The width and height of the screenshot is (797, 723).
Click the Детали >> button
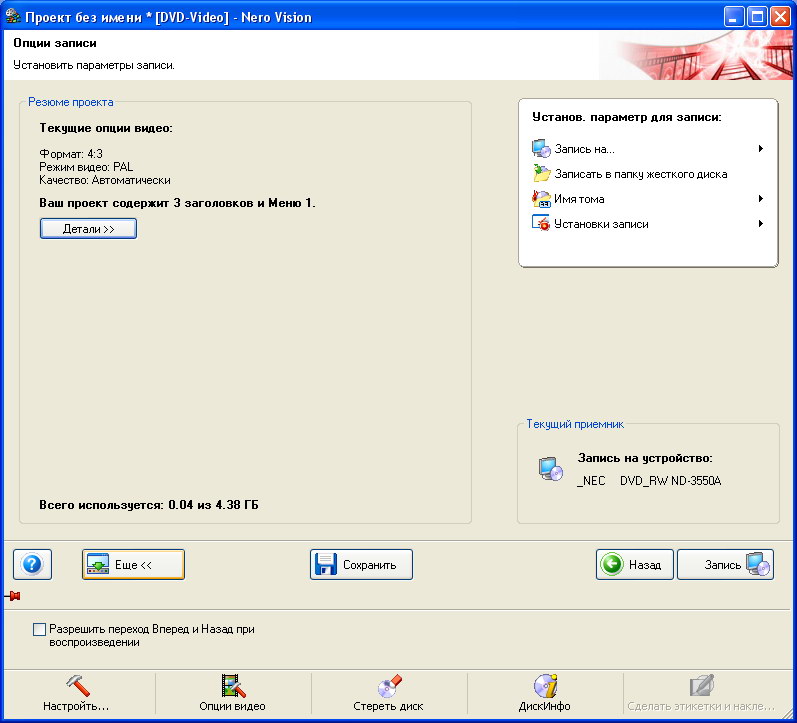(x=88, y=229)
